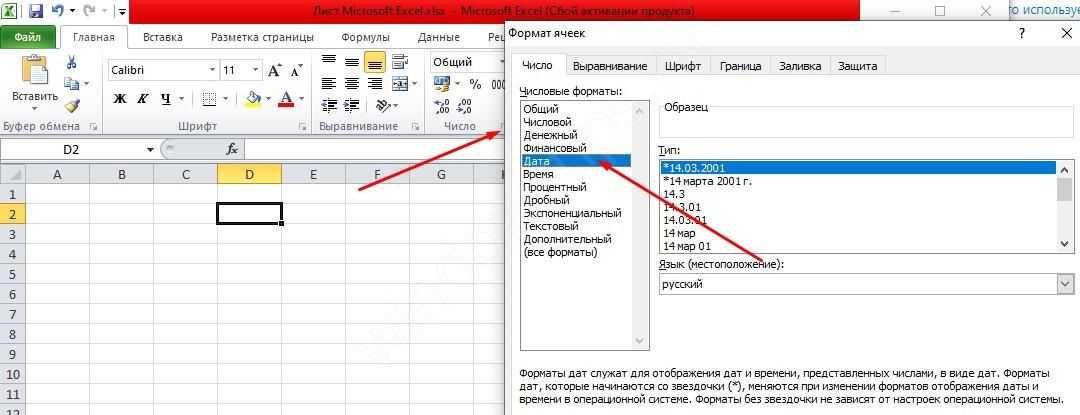This screenshot has width=1080, height=415.
Task: Click the green Файл button
Action: tap(27, 37)
